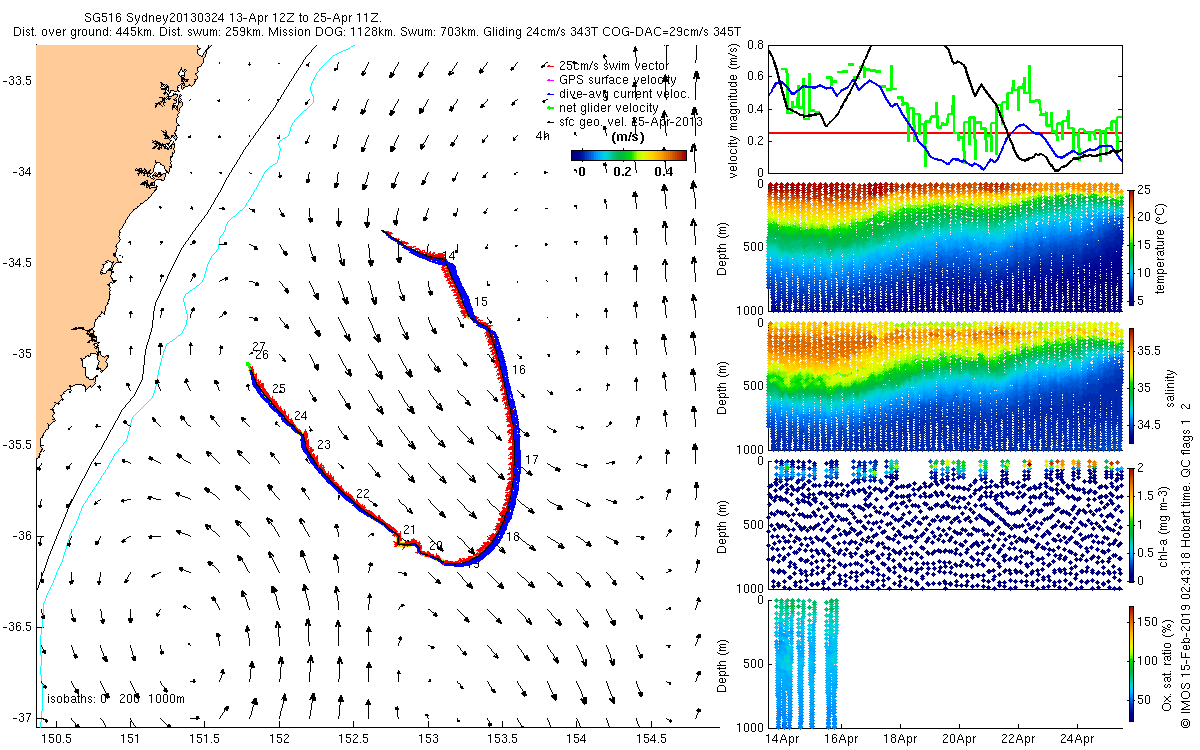Click day marker 23 on glider track

coord(323,445)
